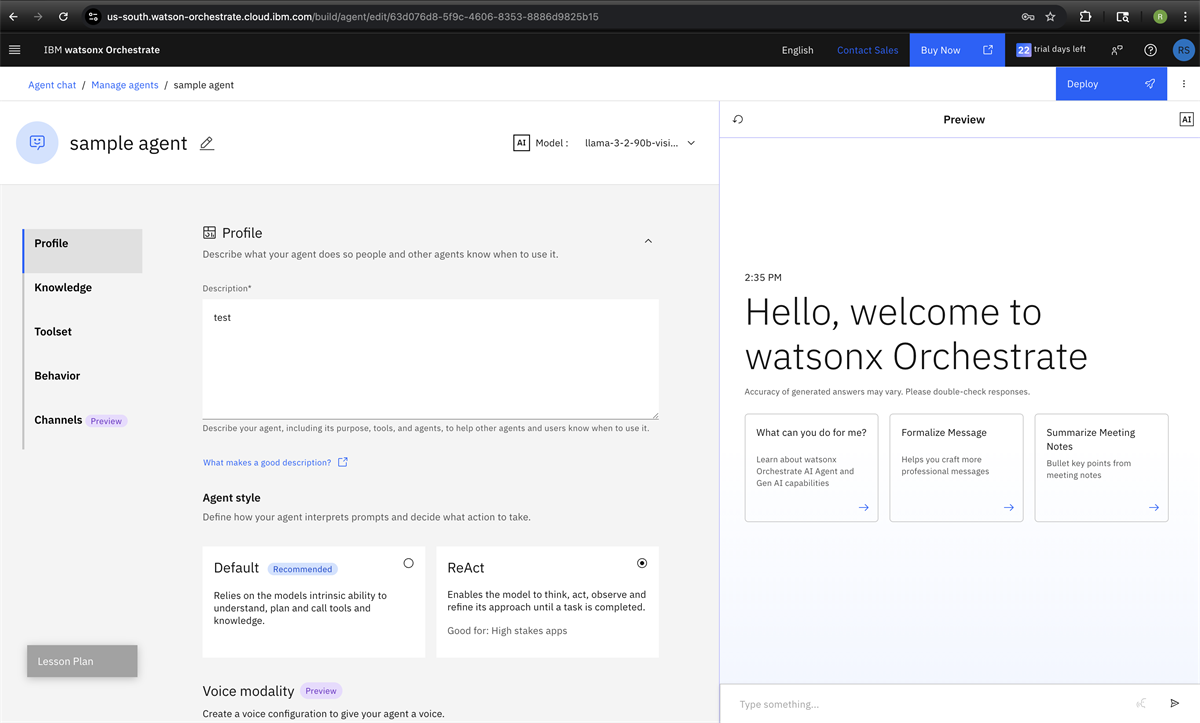Open What makes a good description link
1200x723 pixels.
(x=275, y=462)
